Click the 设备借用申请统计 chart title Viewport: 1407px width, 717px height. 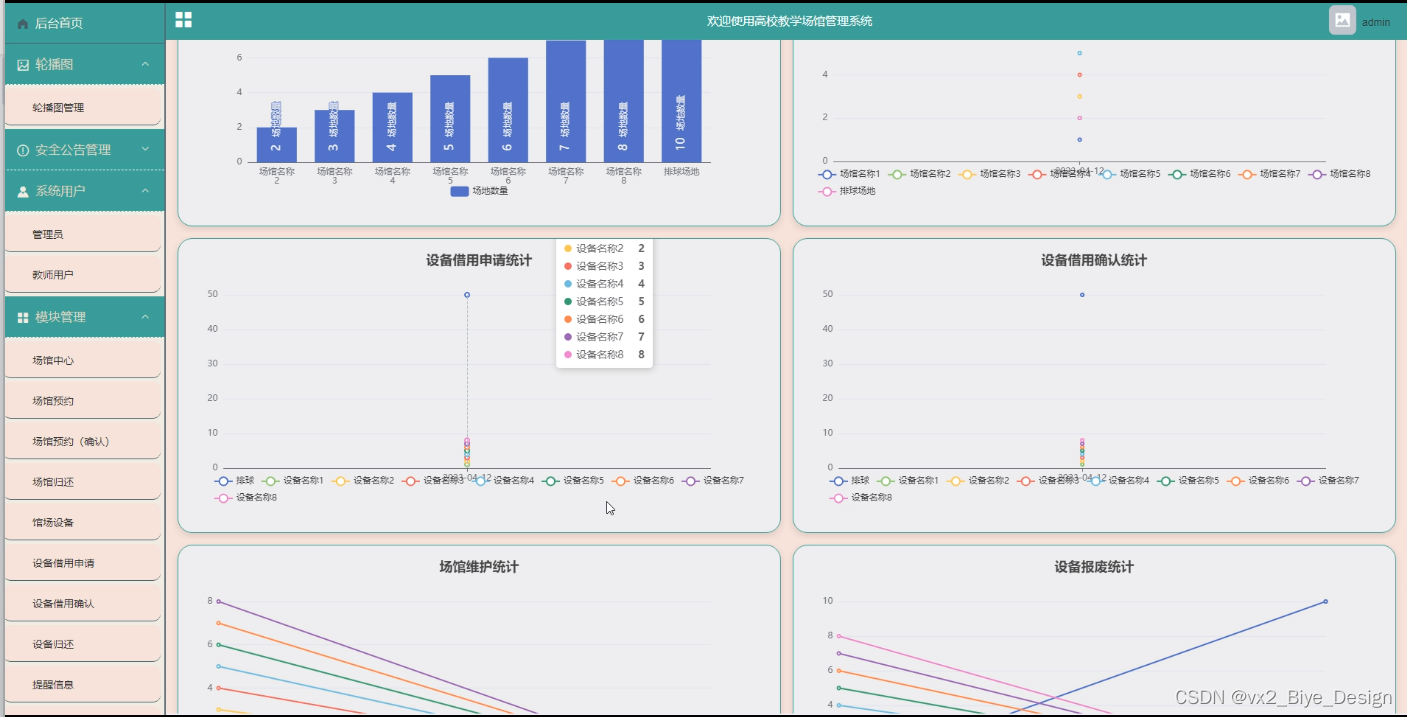pos(479,261)
